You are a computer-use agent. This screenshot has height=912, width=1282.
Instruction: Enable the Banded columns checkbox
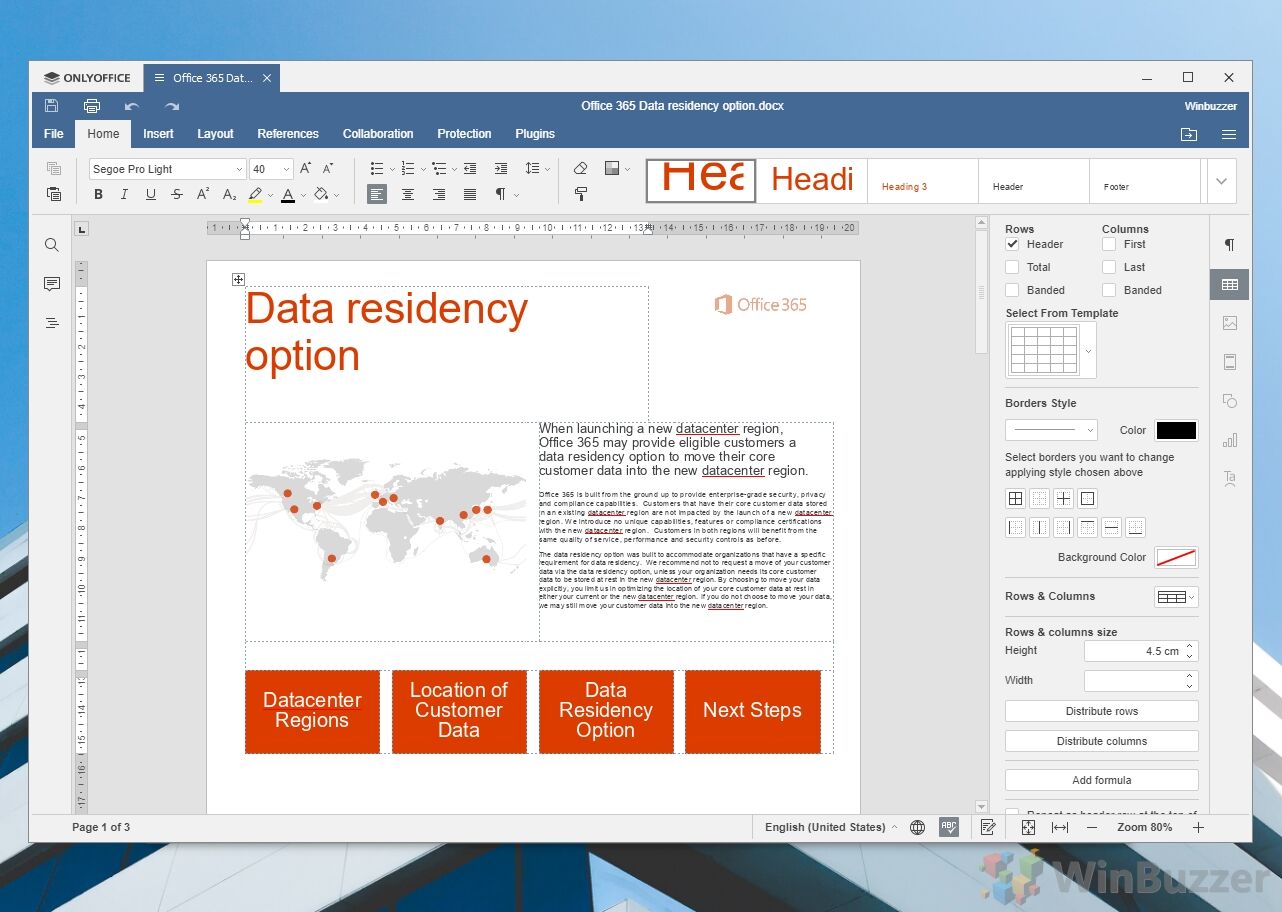1108,290
